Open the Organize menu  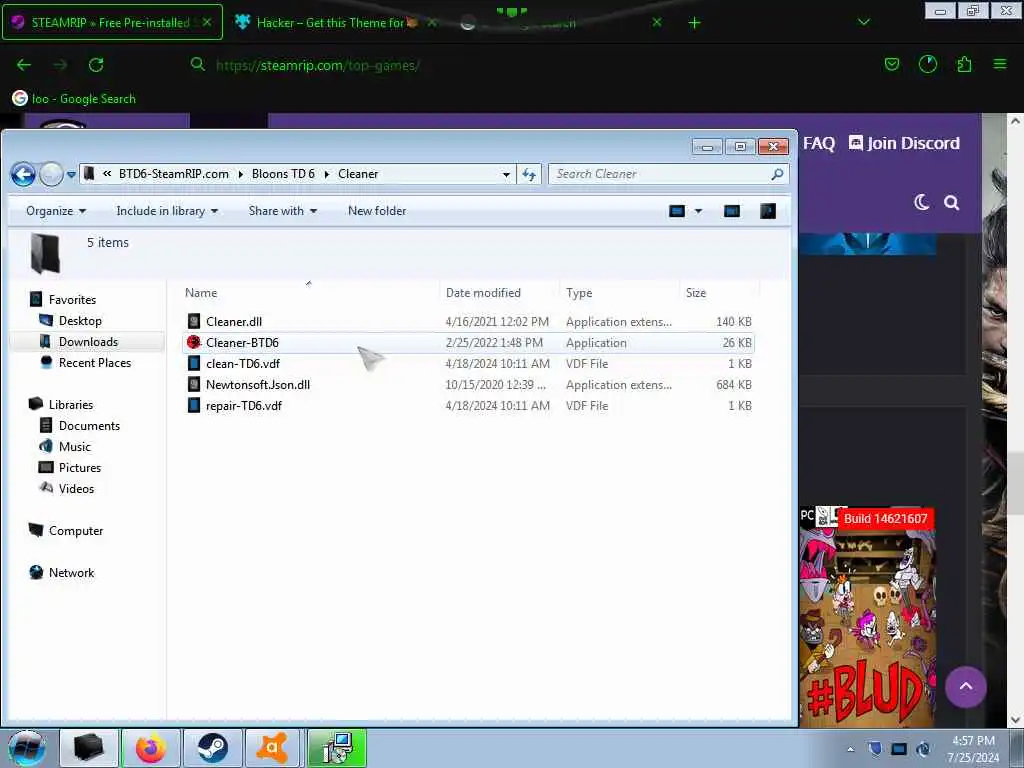(56, 211)
